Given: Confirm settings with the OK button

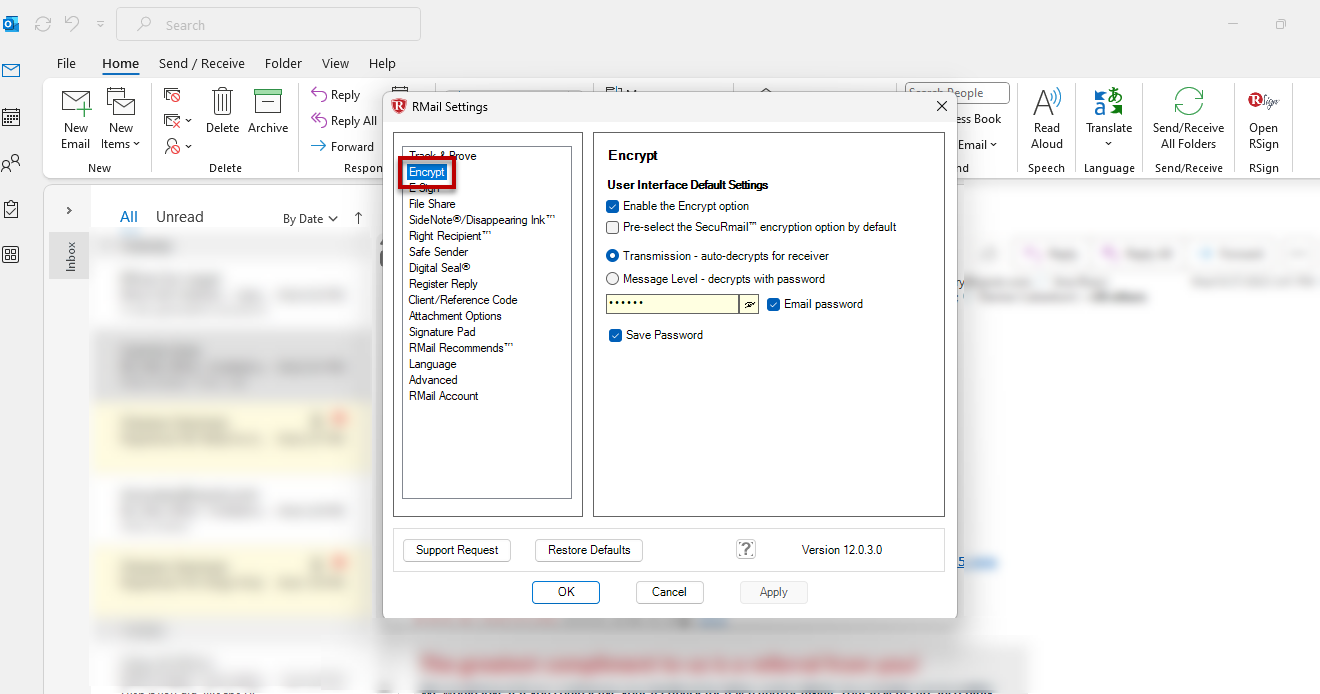Looking at the screenshot, I should point(566,592).
